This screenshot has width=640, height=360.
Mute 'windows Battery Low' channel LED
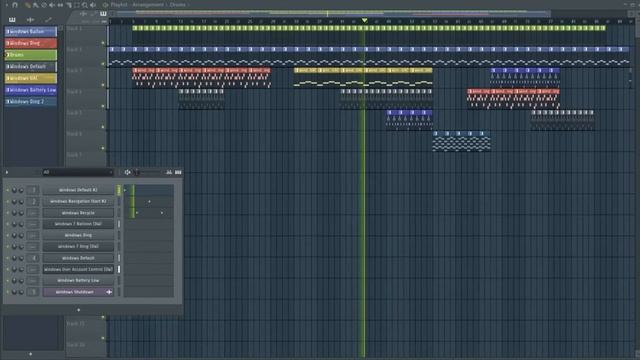coord(7,281)
